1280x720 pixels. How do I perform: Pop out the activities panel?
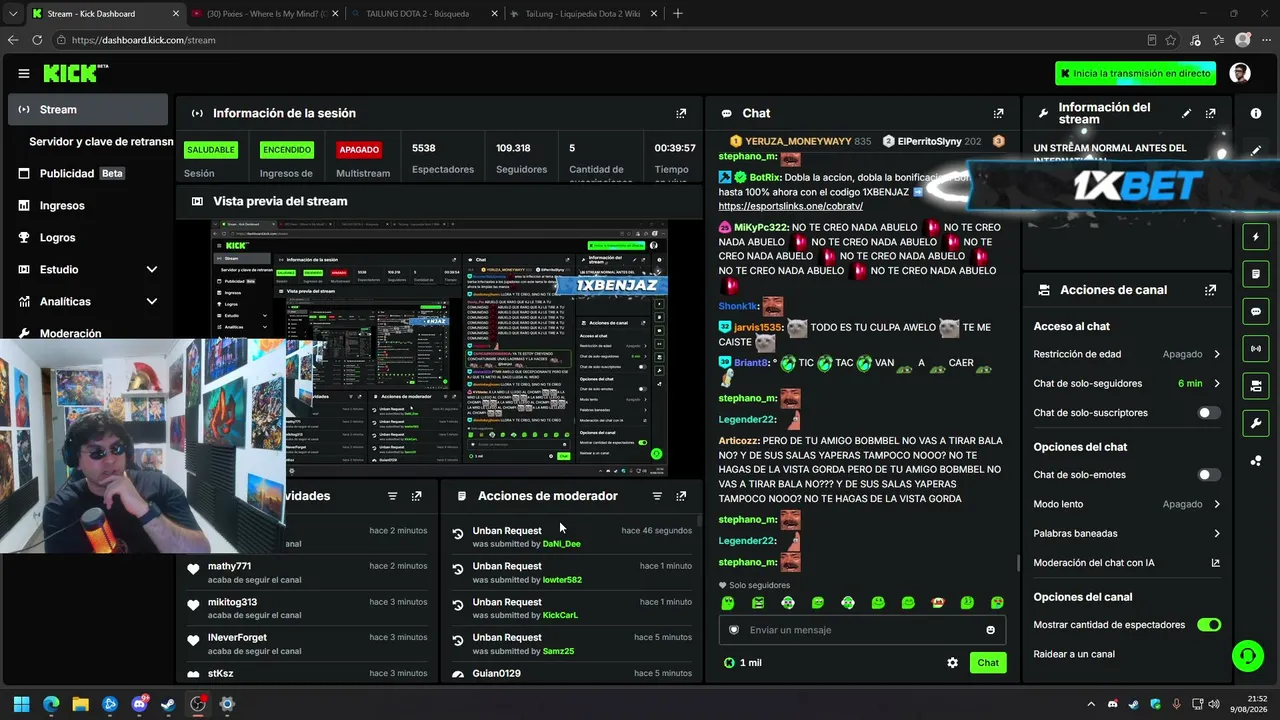click(417, 496)
